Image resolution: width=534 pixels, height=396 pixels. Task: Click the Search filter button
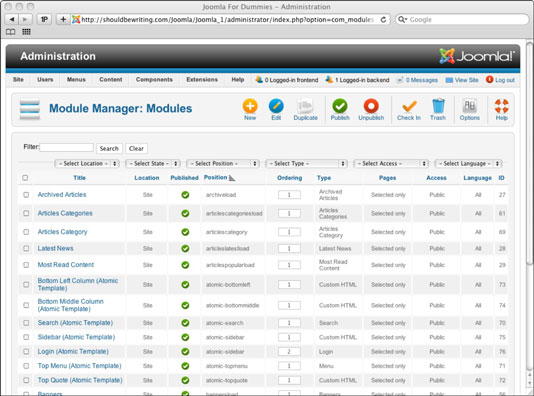(109, 148)
